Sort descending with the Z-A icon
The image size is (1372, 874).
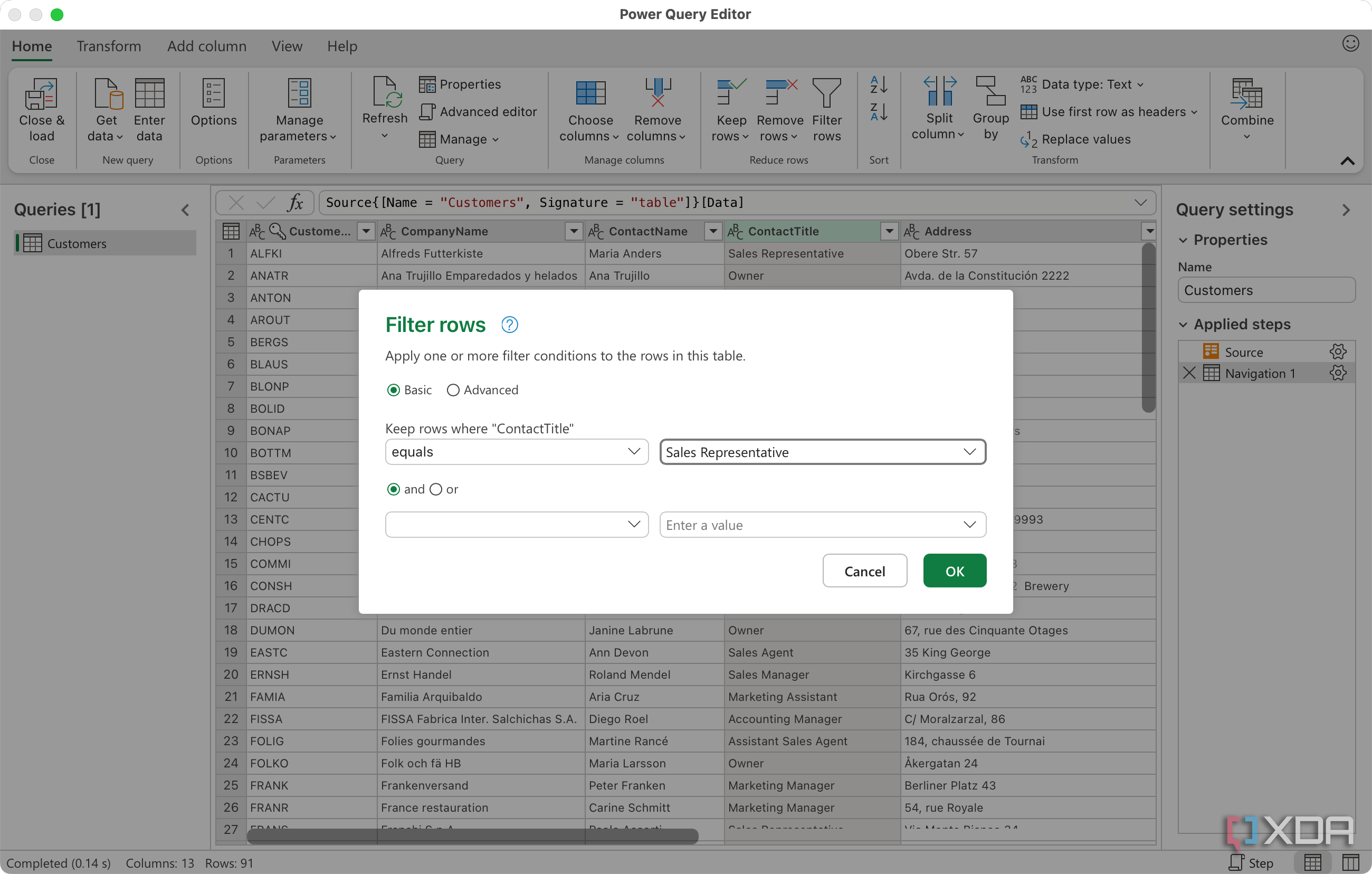click(x=879, y=112)
